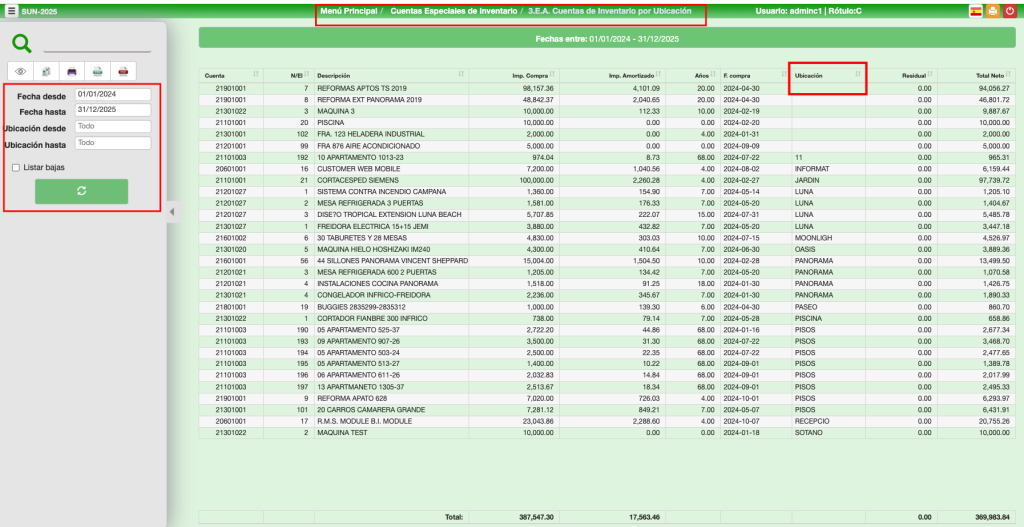Click the eye preview icon in toolbar

pos(20,71)
